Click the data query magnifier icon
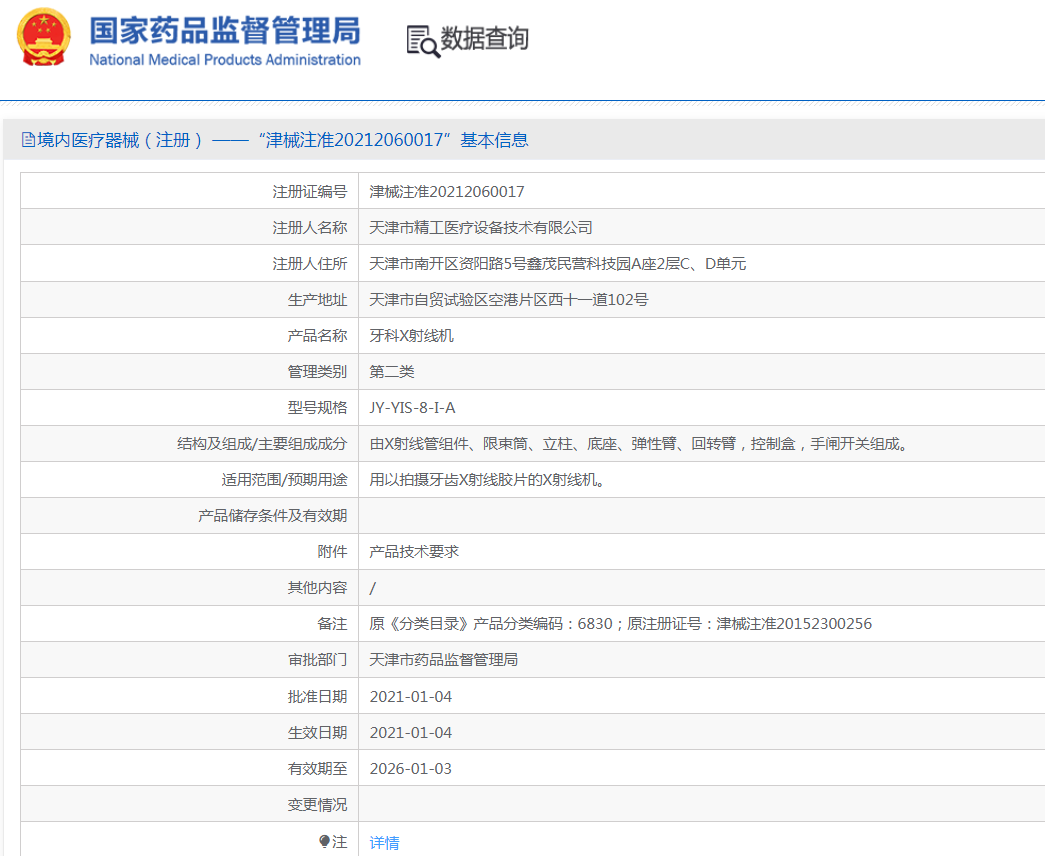This screenshot has height=856, width=1045. click(x=423, y=41)
